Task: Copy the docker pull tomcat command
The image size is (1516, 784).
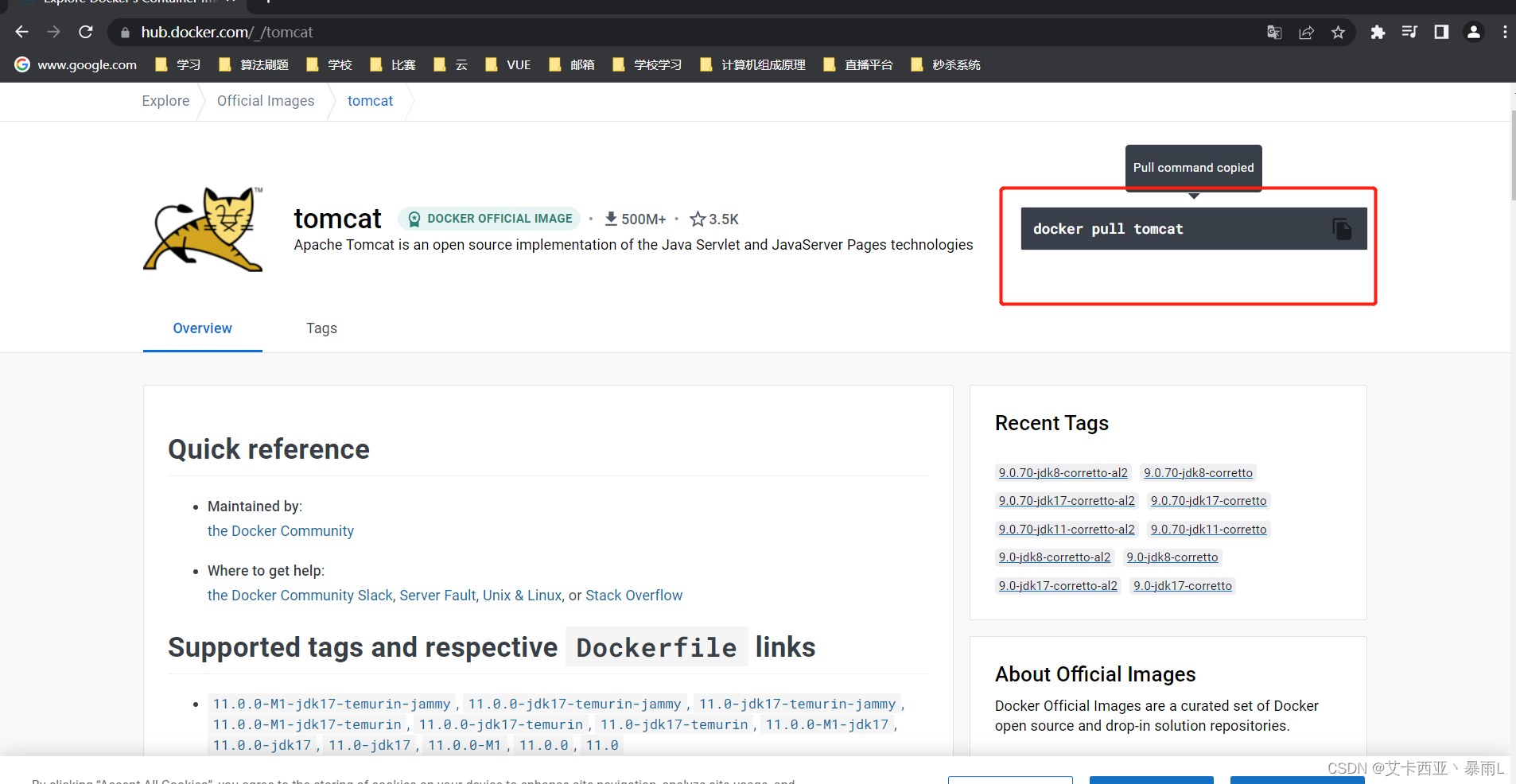Action: coord(1342,229)
